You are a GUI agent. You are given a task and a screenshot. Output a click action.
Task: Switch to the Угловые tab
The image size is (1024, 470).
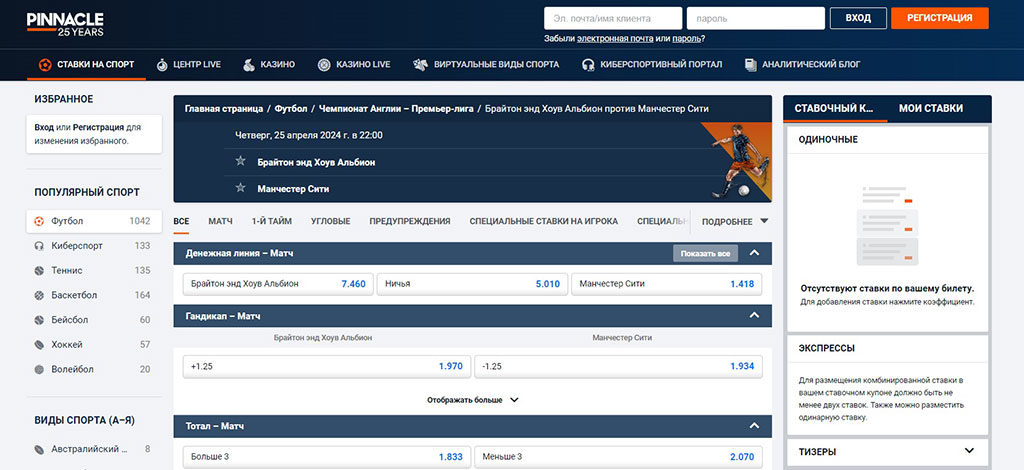pos(330,221)
